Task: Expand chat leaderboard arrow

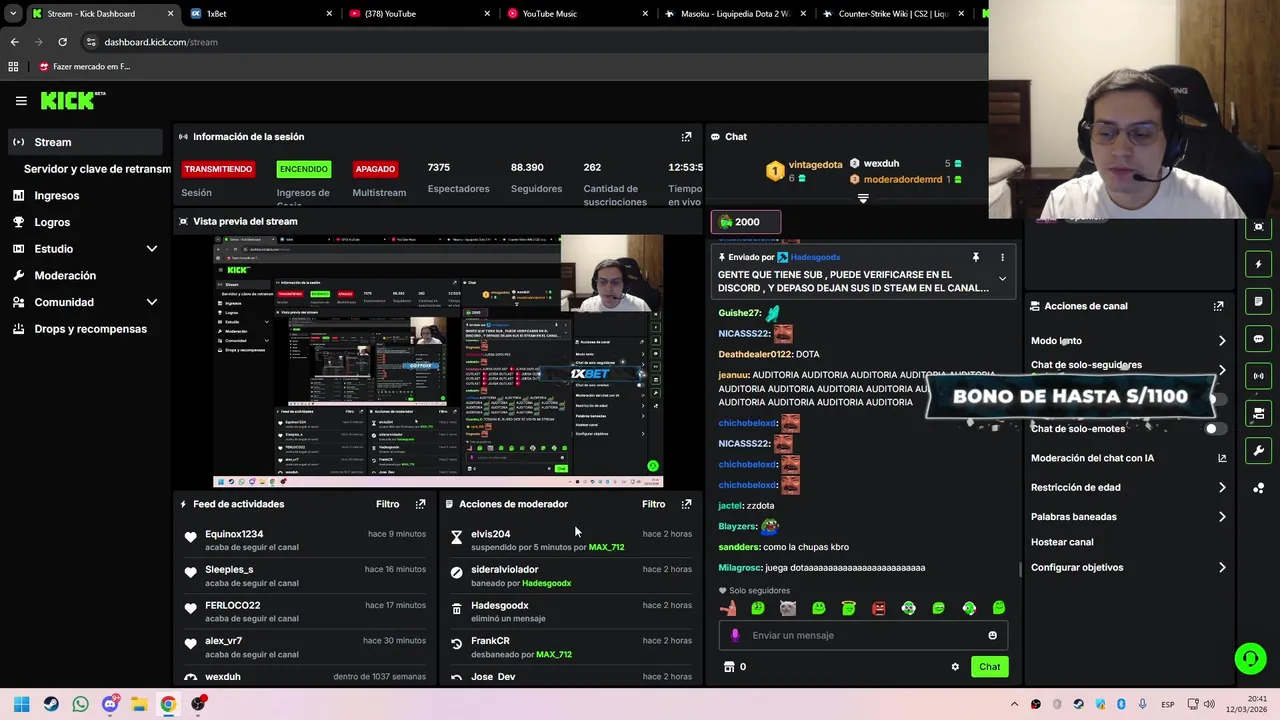Action: point(863,198)
